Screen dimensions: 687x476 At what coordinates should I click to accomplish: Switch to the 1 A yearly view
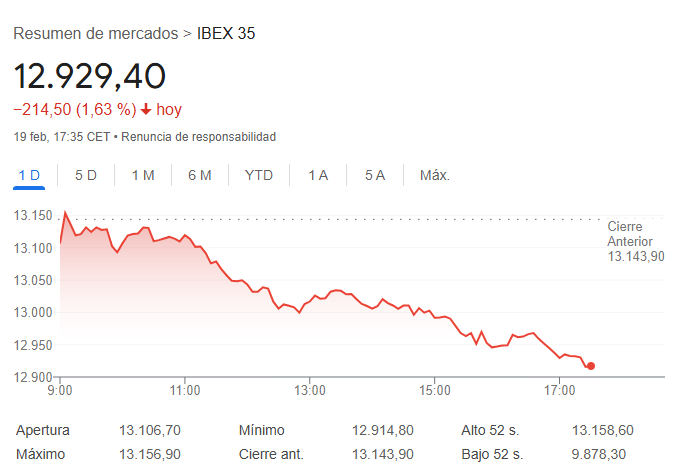[318, 175]
